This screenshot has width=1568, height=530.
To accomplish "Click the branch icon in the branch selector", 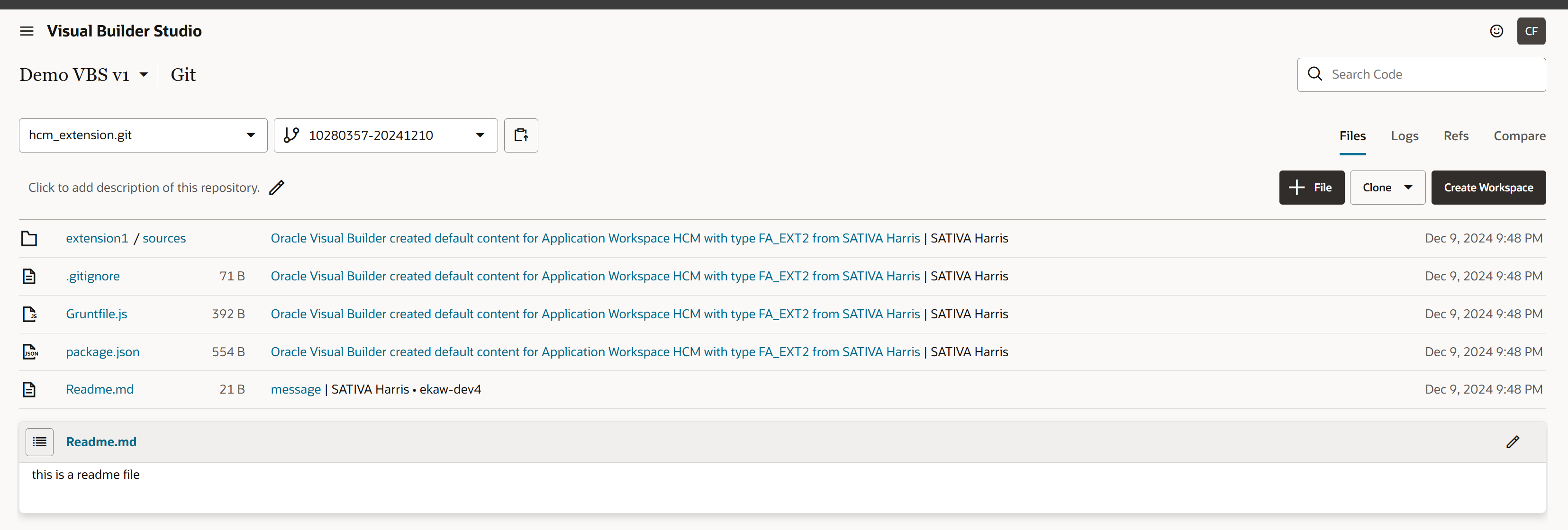I will [291, 135].
